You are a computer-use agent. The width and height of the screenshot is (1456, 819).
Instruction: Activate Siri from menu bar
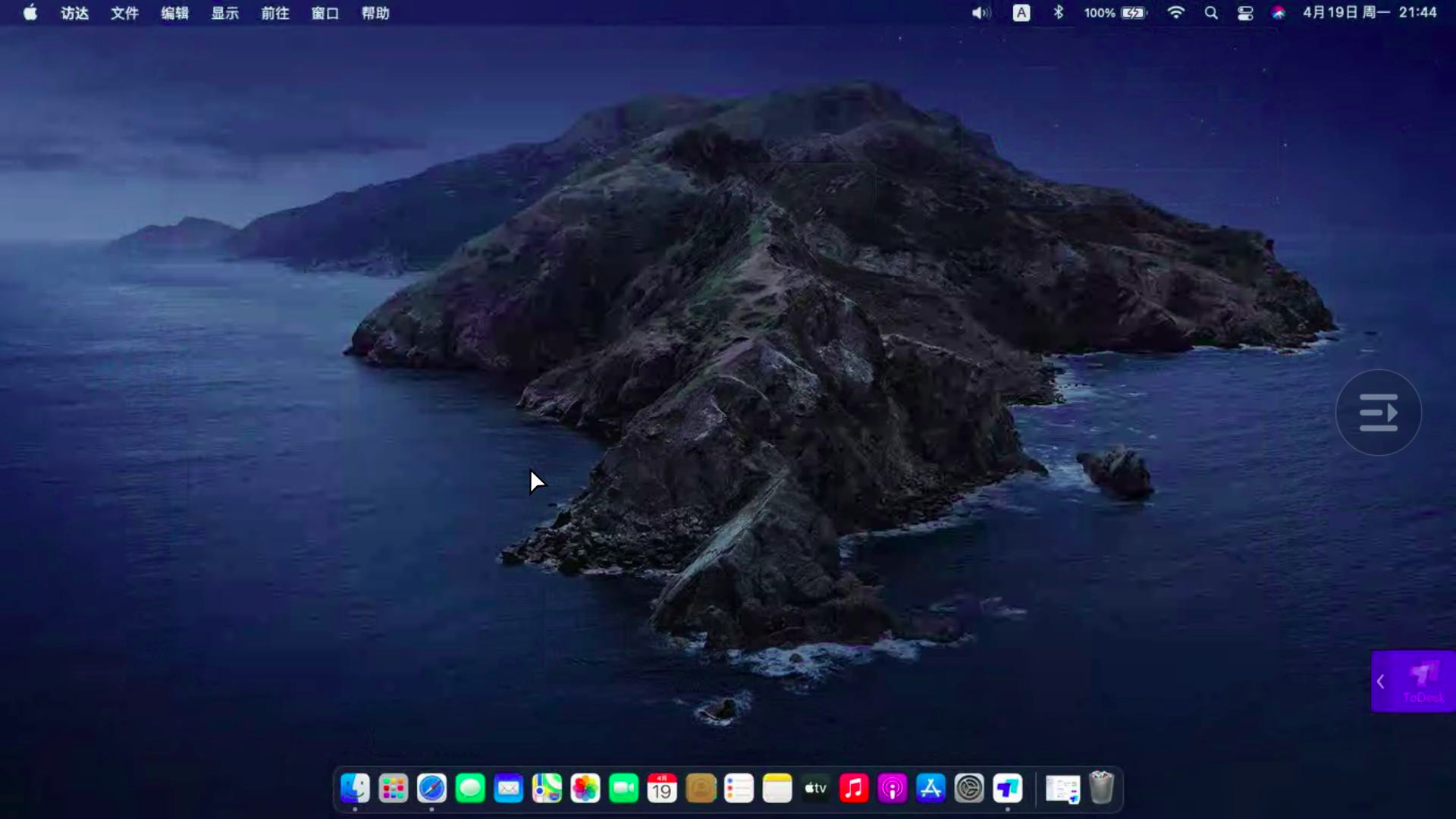click(x=1279, y=13)
